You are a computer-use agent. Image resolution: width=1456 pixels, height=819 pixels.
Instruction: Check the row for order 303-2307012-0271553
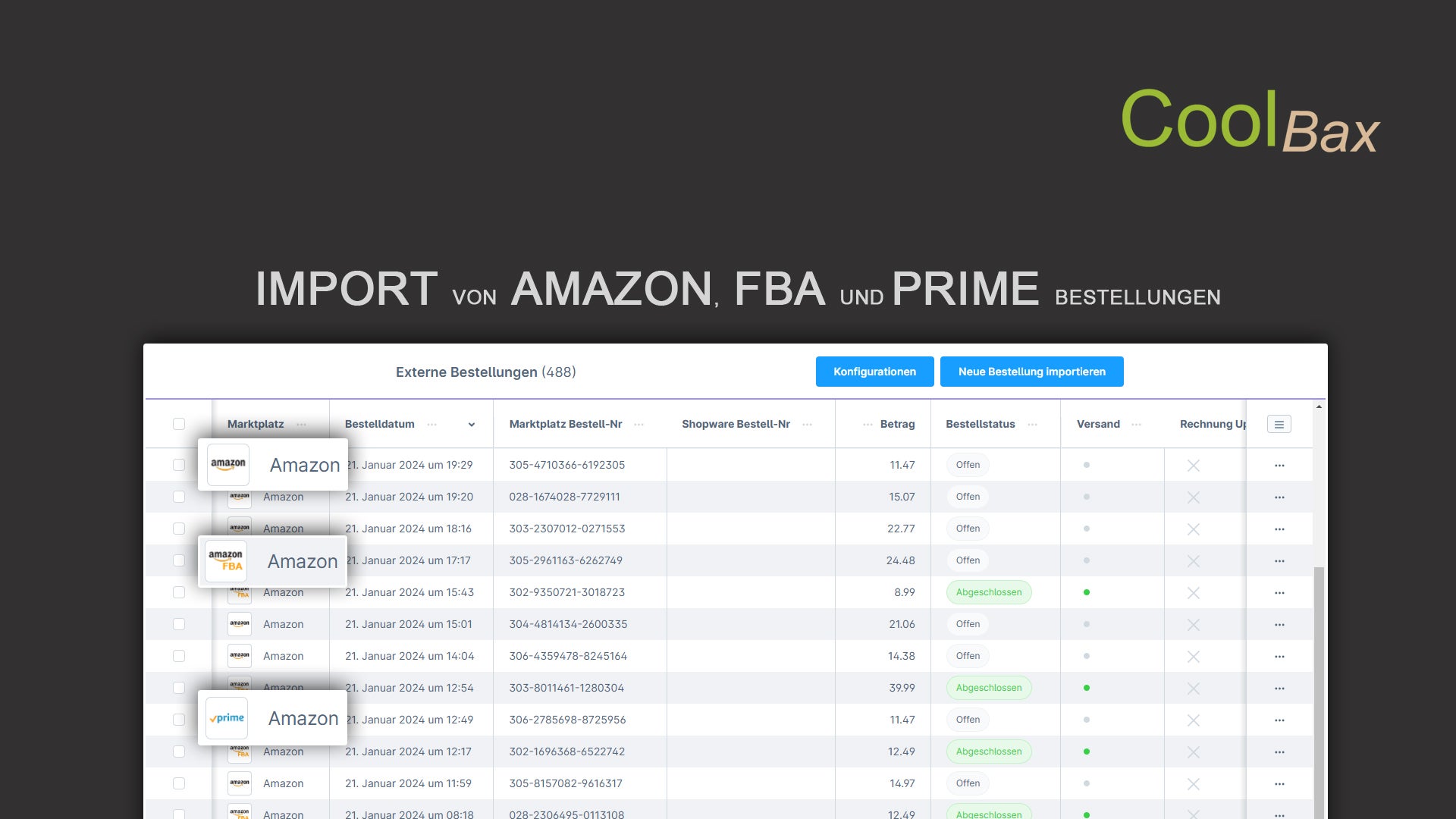pyautogui.click(x=179, y=529)
